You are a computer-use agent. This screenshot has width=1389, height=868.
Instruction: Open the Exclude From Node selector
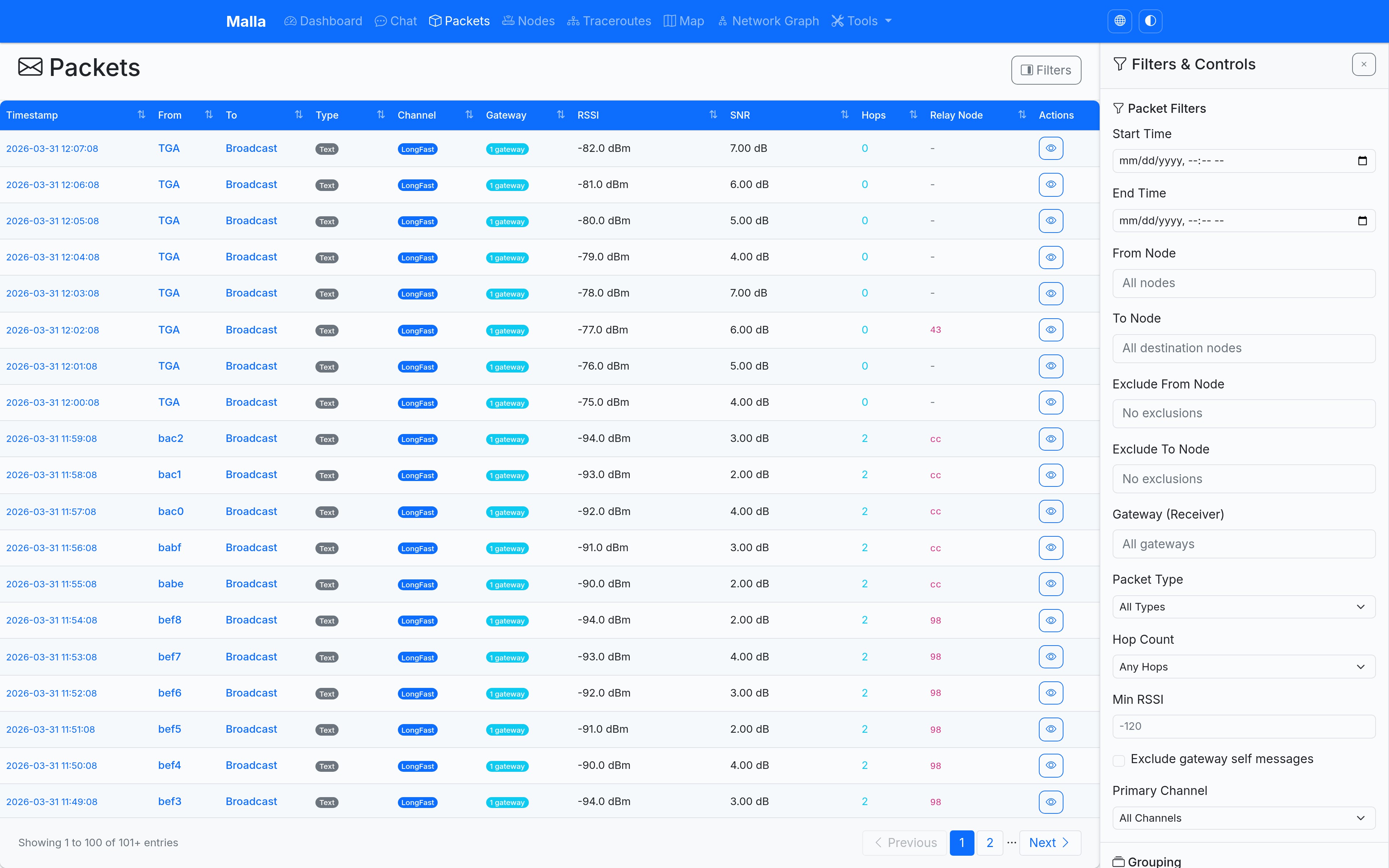point(1243,413)
